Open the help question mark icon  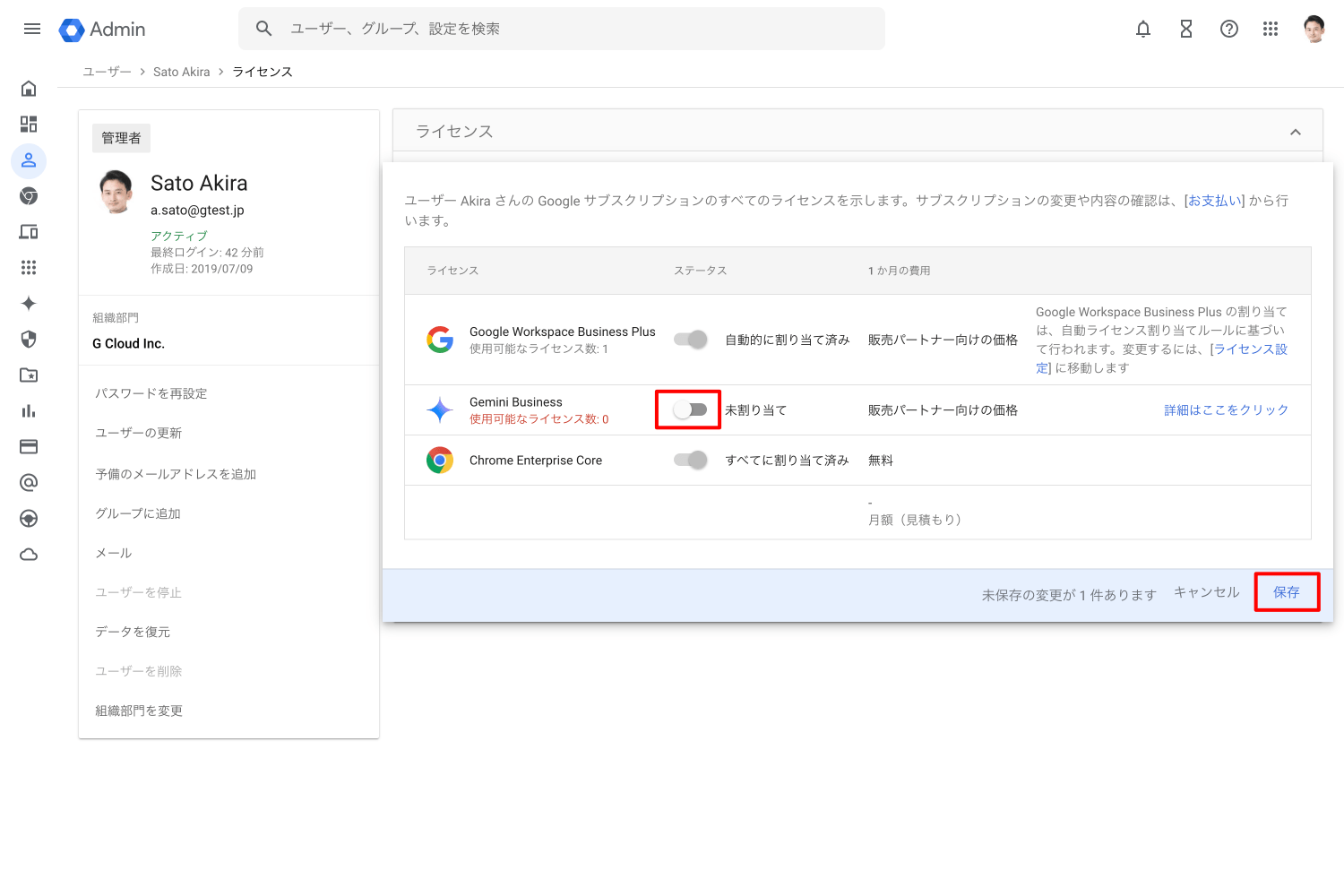pos(1229,29)
